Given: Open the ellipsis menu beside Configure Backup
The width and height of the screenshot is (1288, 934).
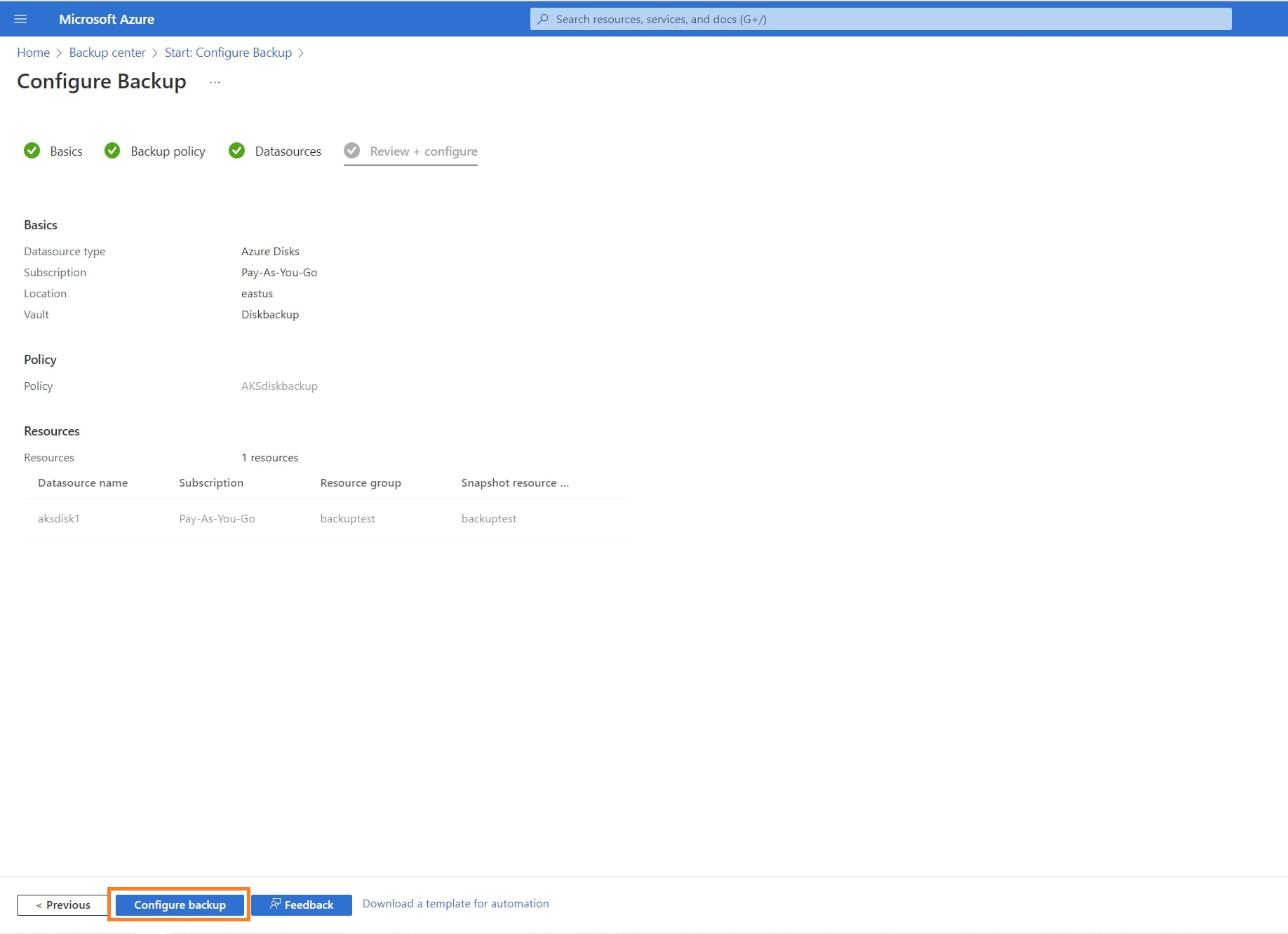Looking at the screenshot, I should coord(215,82).
